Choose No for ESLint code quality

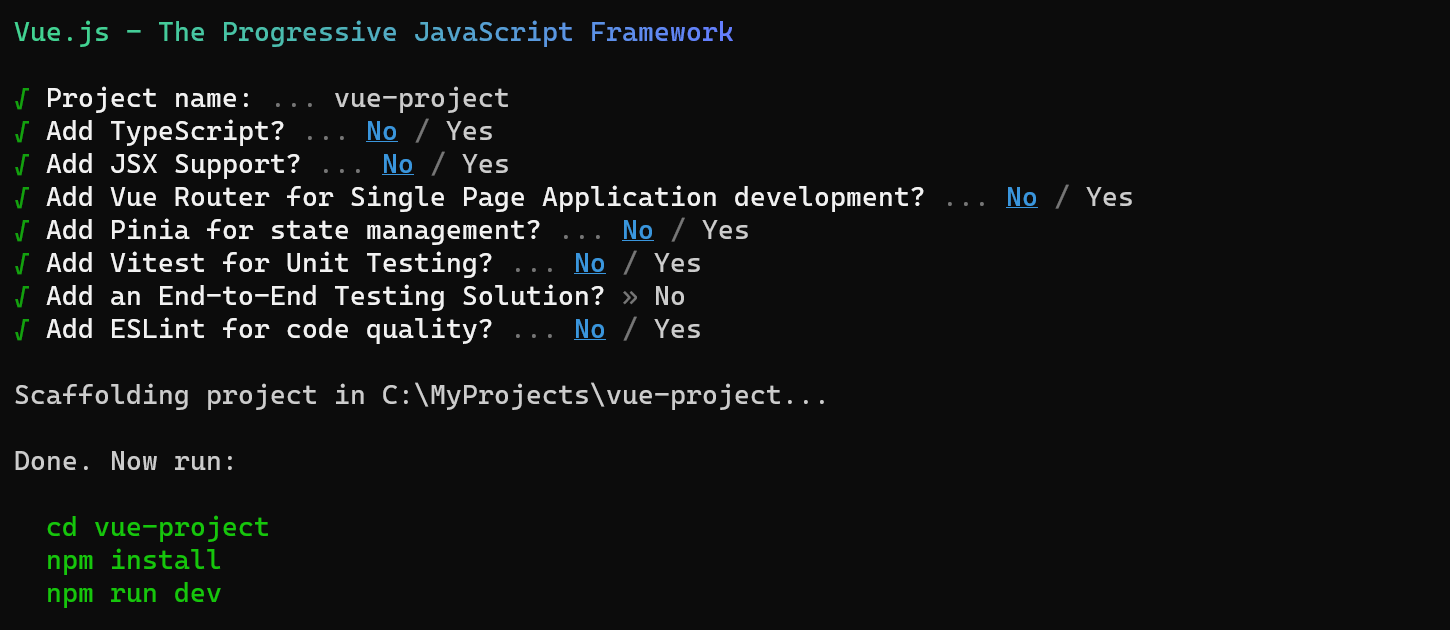[589, 328]
